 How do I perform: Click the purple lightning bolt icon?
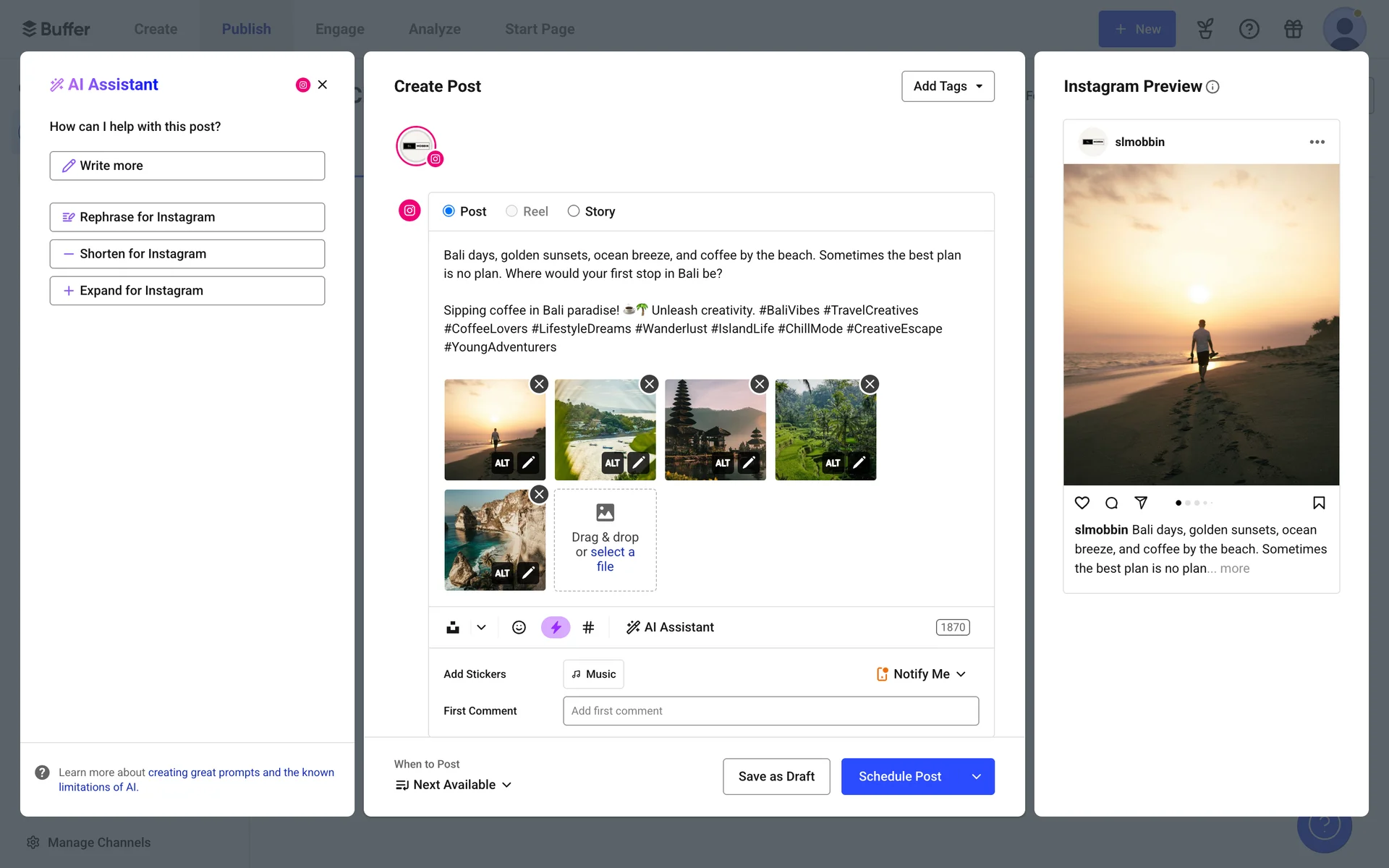[x=555, y=627]
